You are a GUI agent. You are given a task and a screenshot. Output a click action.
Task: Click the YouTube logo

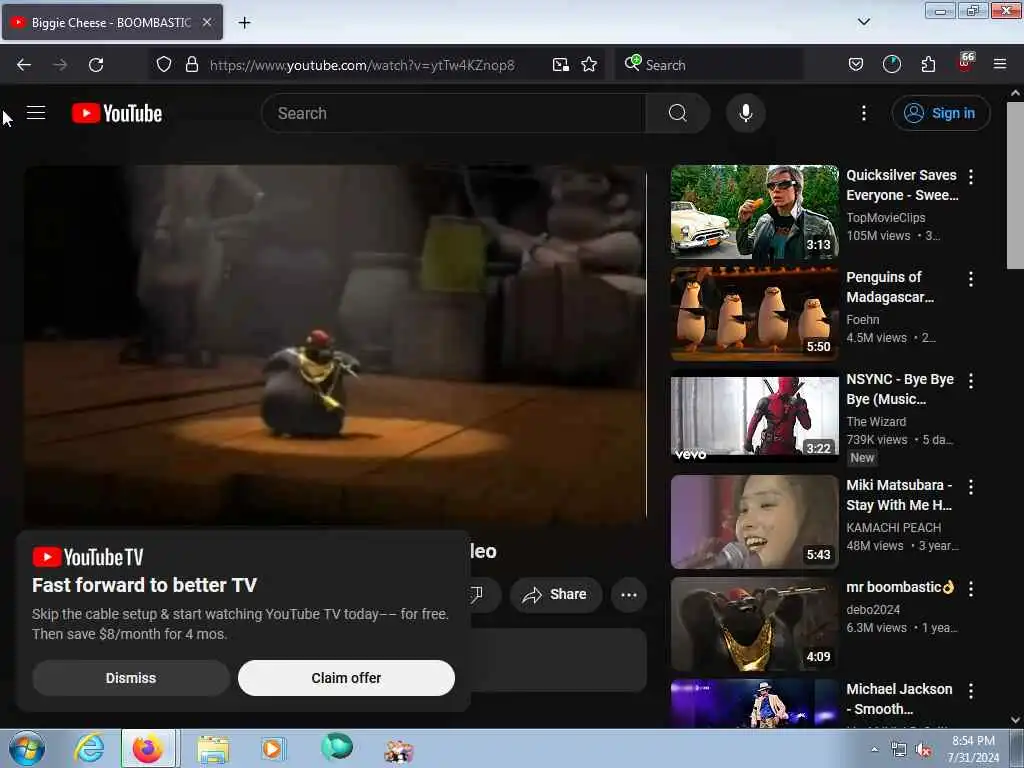(117, 114)
